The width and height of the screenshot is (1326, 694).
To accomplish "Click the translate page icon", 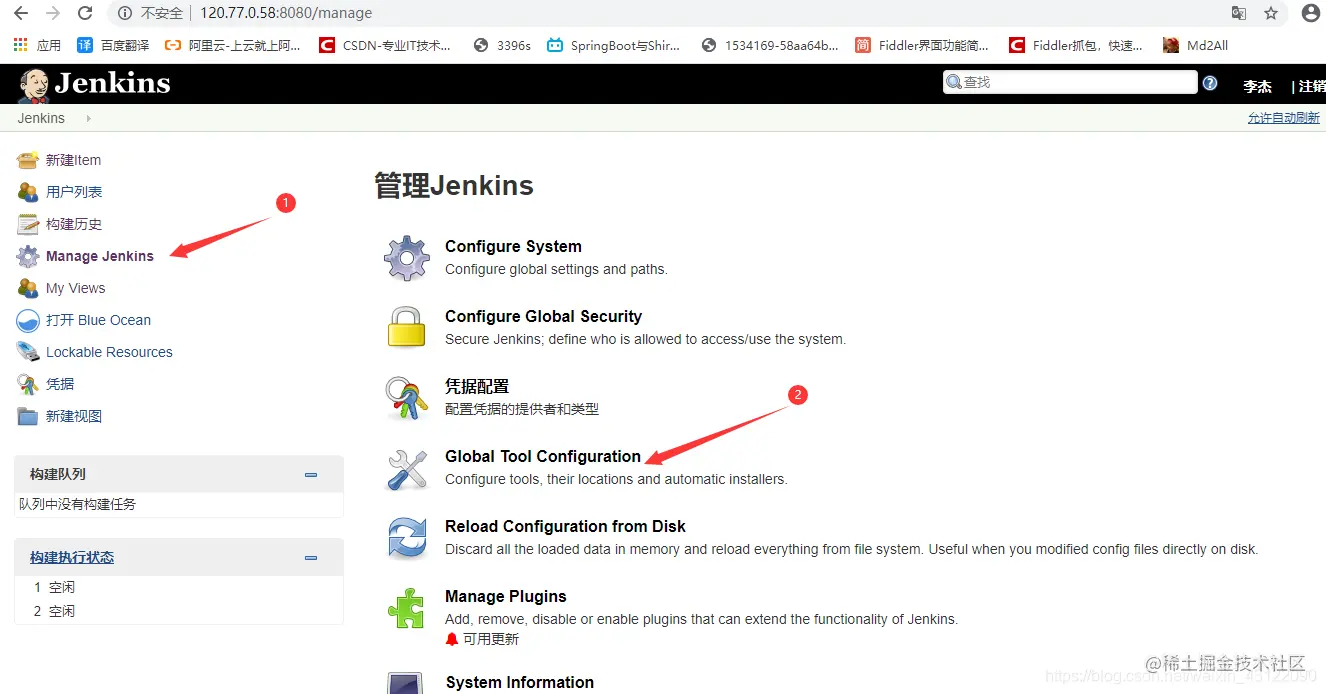I will pyautogui.click(x=1239, y=13).
